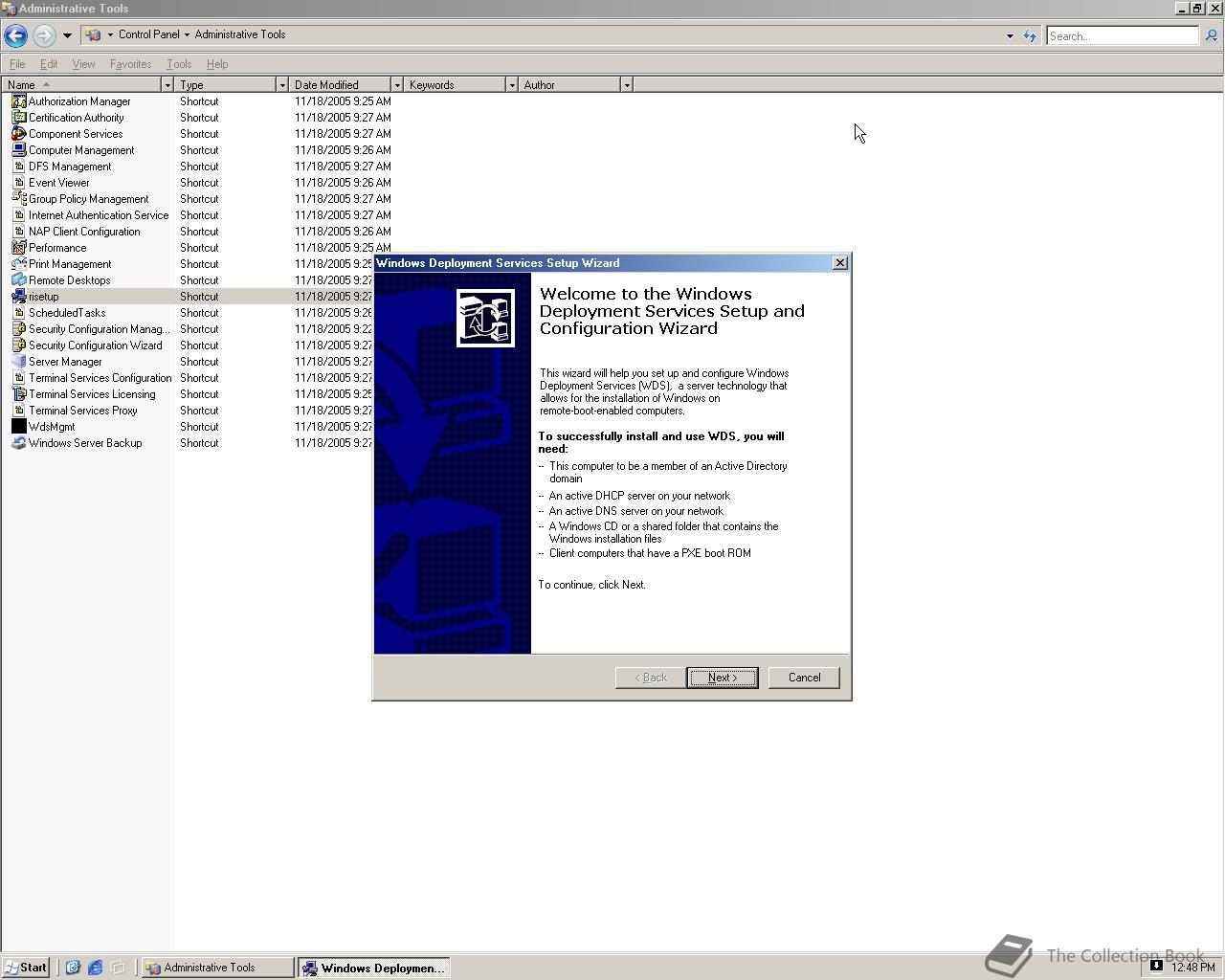Image resolution: width=1225 pixels, height=980 pixels.
Task: Click the Remote Desktops icon
Action: (18, 280)
